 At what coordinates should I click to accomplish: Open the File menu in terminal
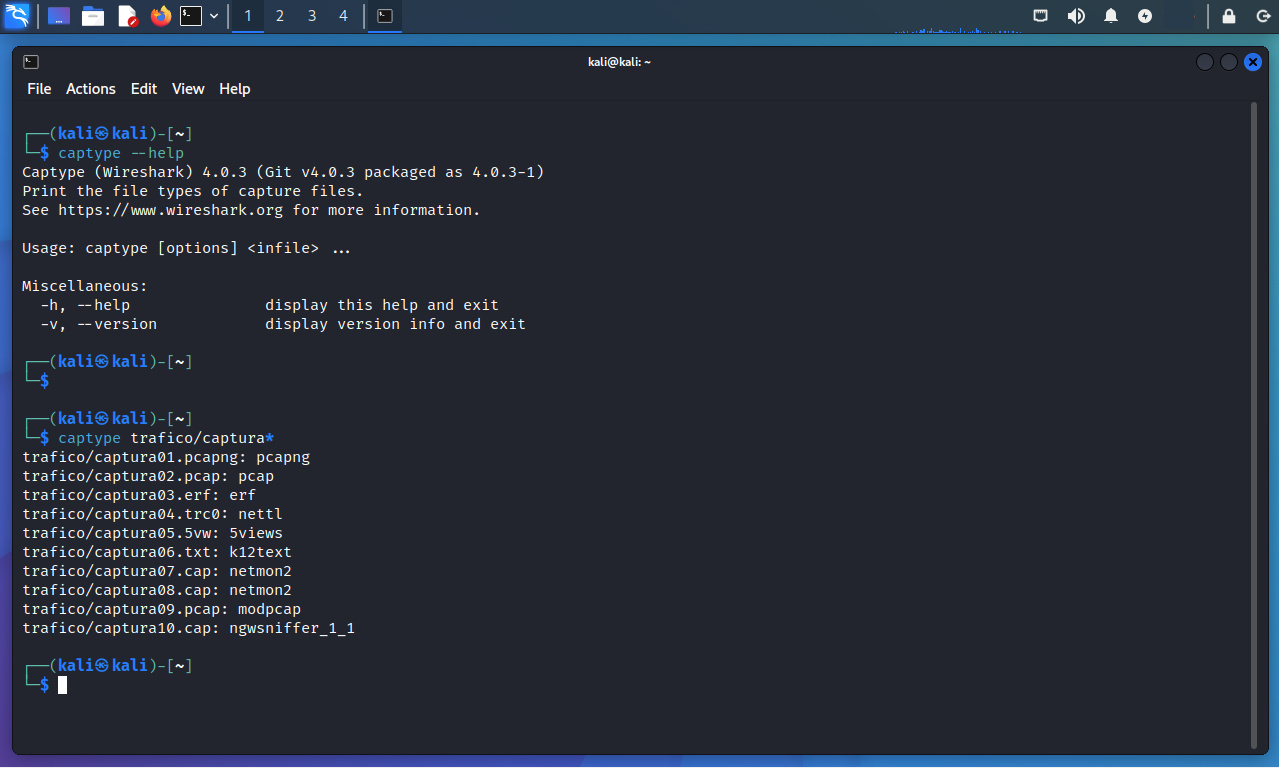pos(39,89)
